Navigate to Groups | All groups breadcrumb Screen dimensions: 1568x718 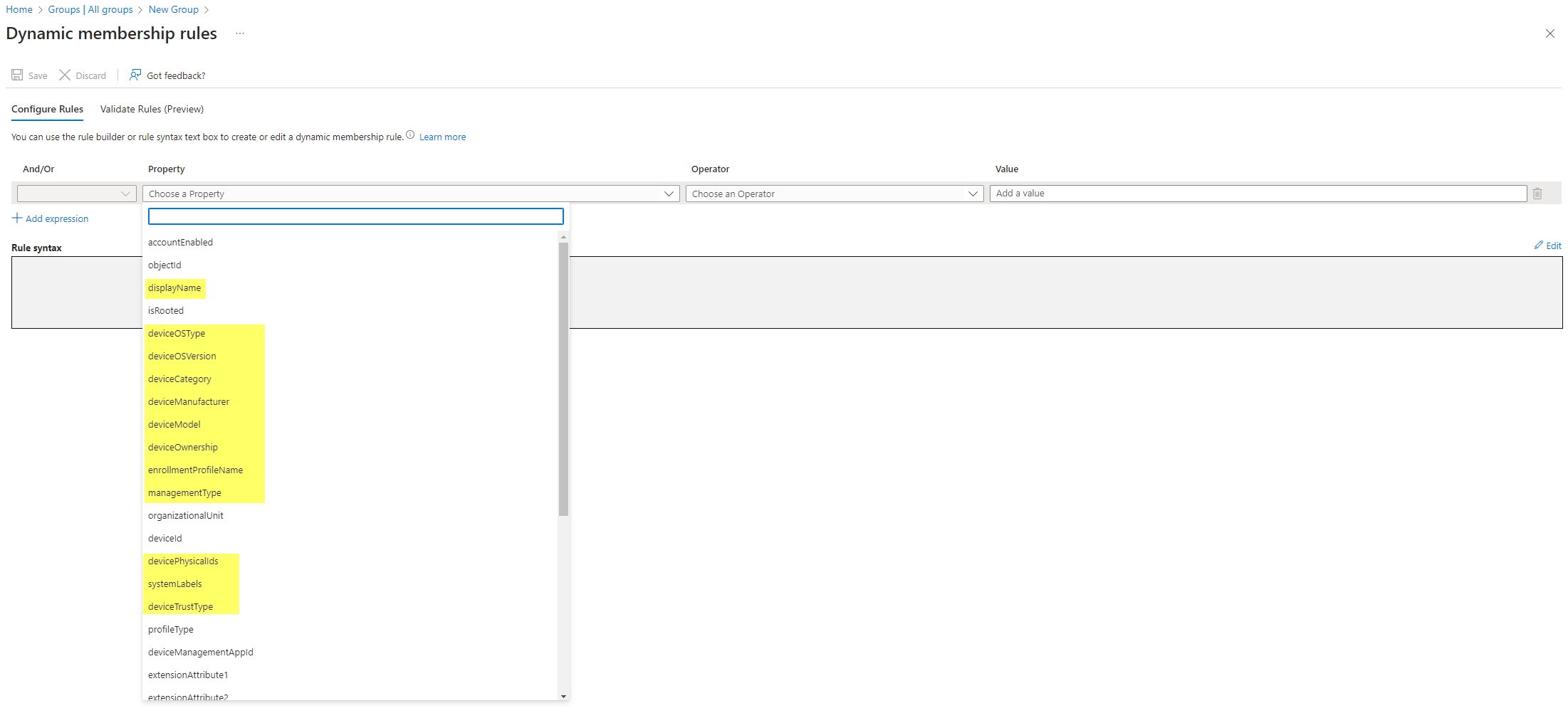[x=90, y=9]
